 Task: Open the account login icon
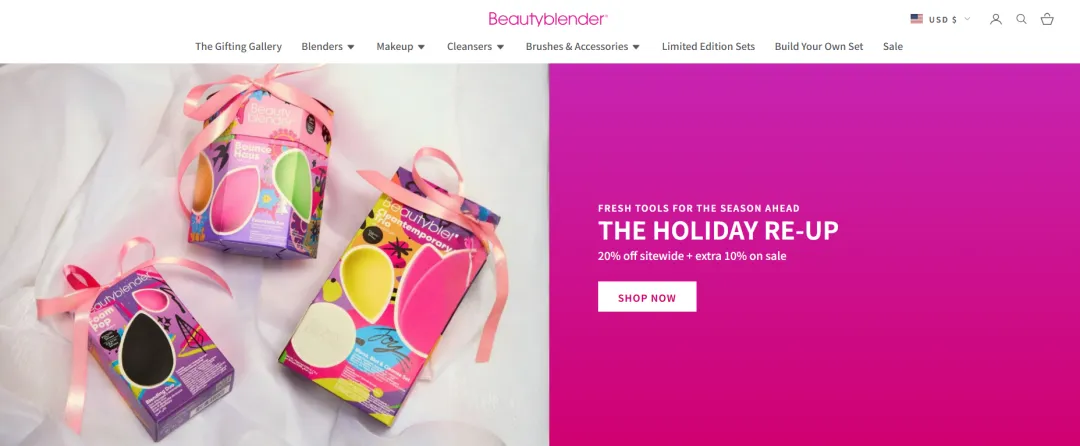(x=995, y=19)
